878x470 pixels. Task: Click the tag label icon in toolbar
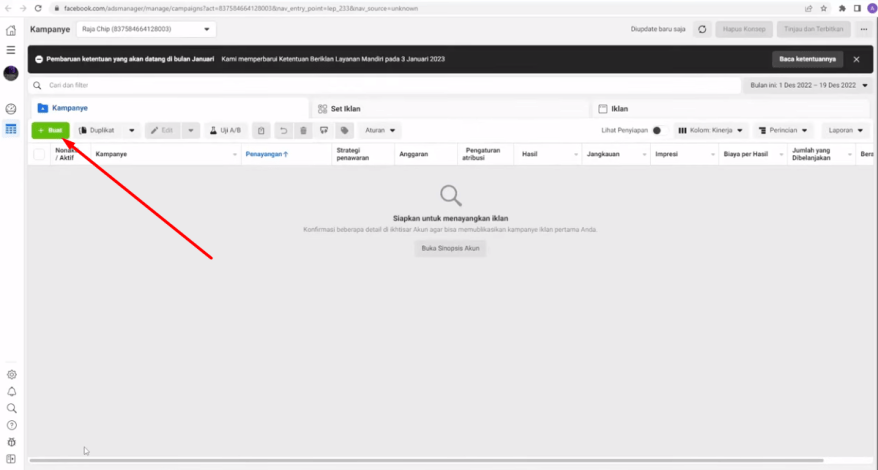(344, 131)
